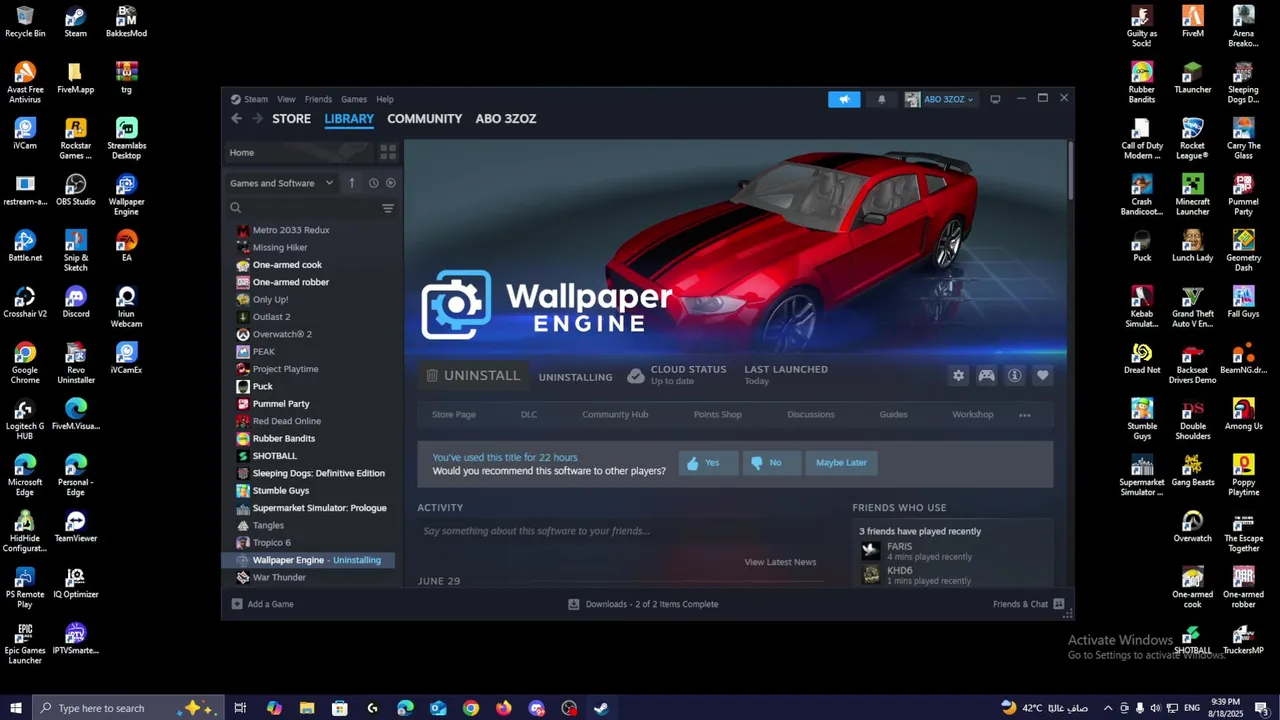Recommend the software with Yes
Viewport: 1280px width, 720px height.
[x=708, y=463]
